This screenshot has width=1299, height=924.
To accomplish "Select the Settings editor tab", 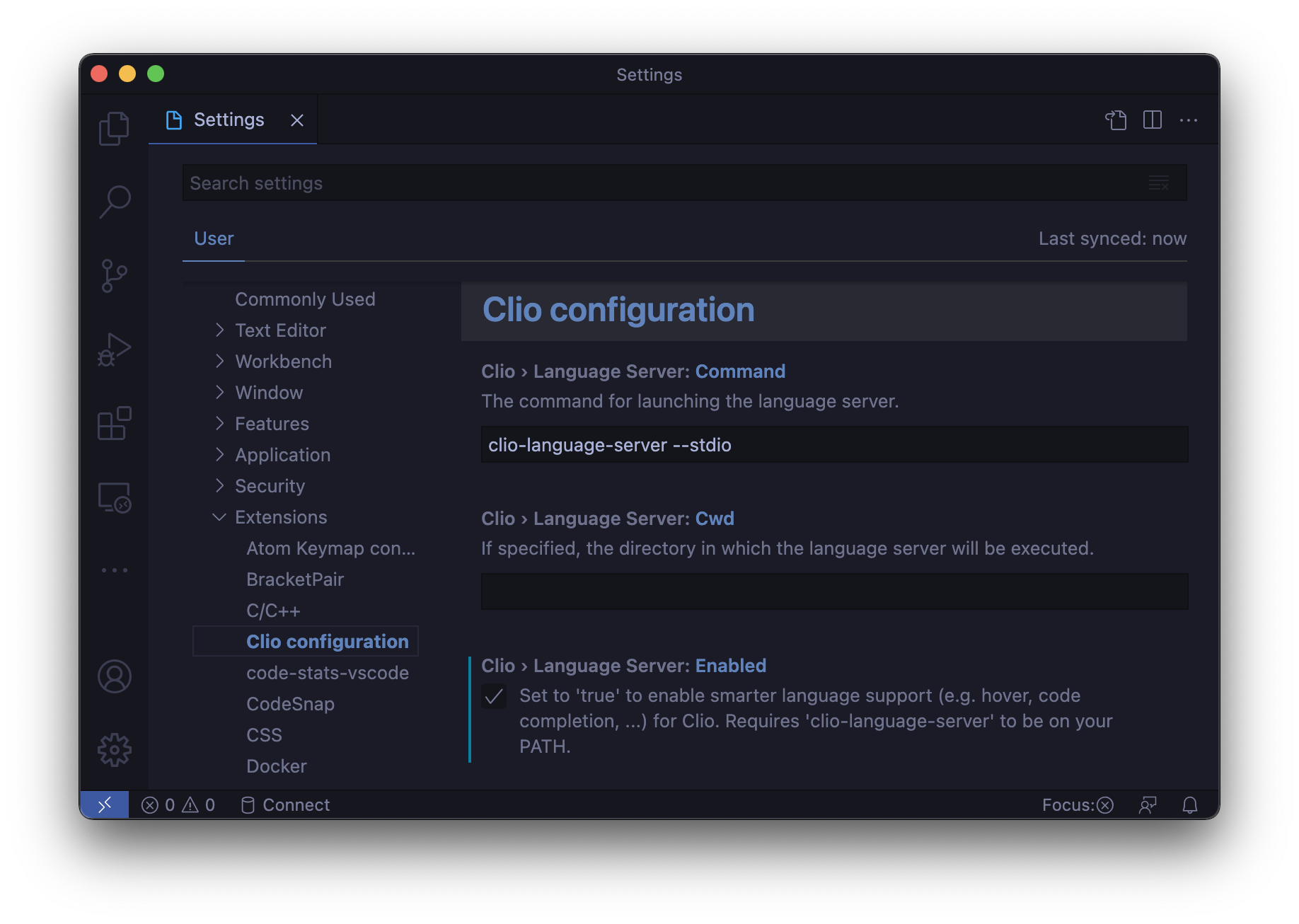I will [x=233, y=120].
